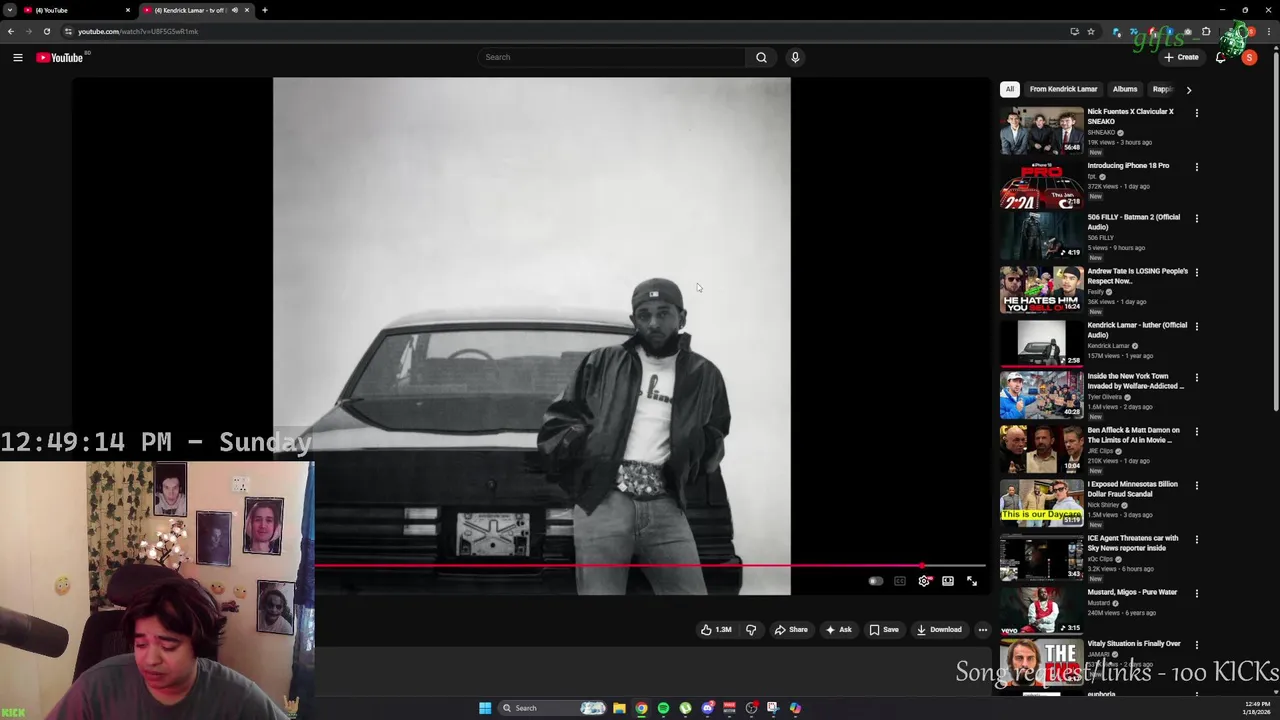Mute the Kendrick Lamar tab audio icon
The height and width of the screenshot is (720, 1280).
tap(235, 10)
